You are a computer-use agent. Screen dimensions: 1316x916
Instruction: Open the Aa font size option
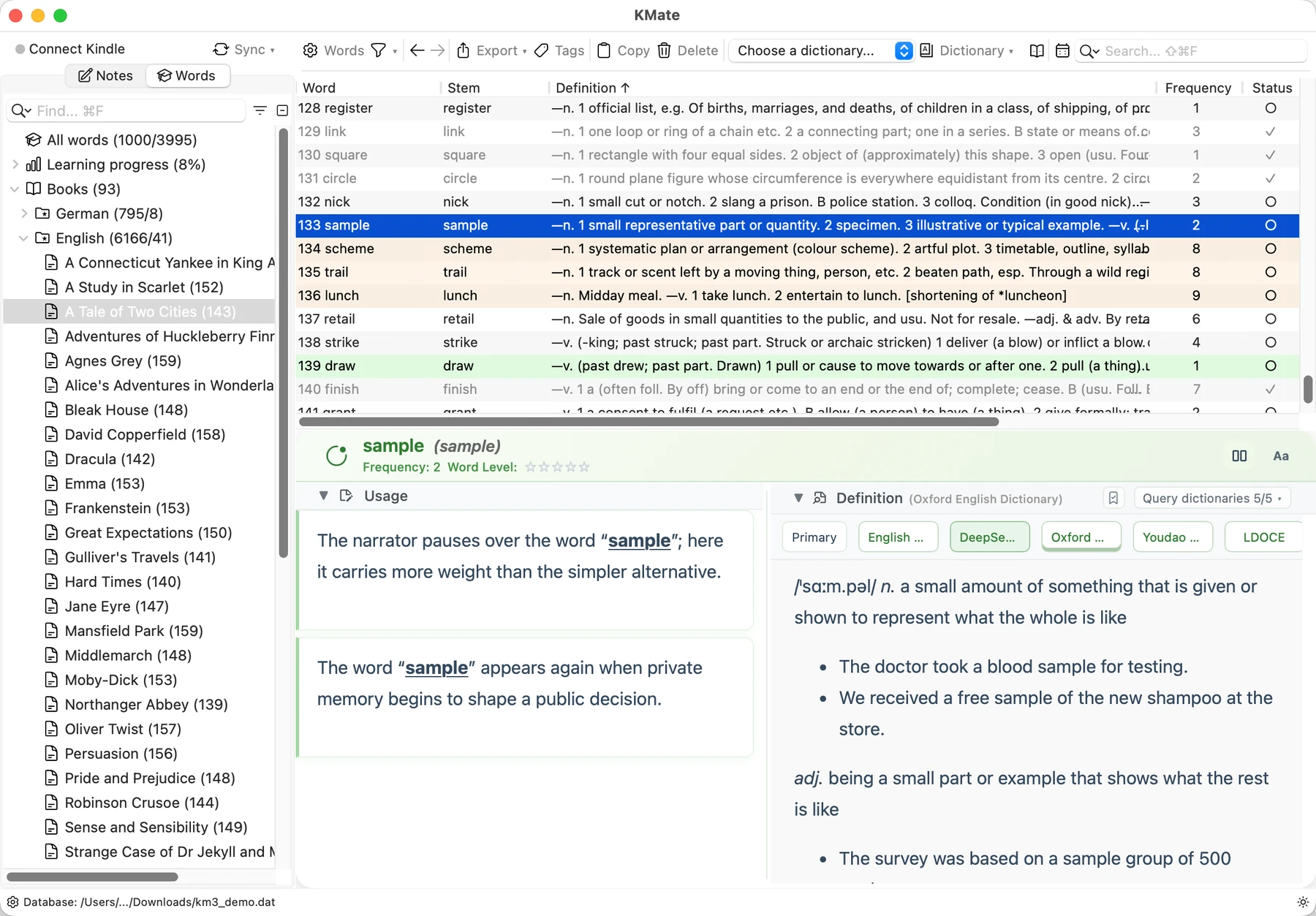[1281, 455]
